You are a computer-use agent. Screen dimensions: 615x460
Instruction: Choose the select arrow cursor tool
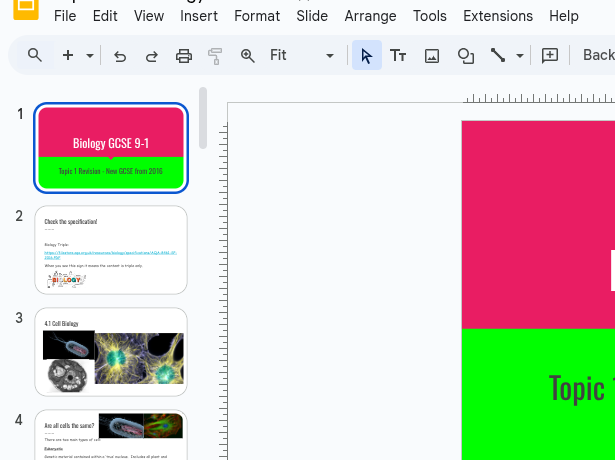[x=366, y=56]
